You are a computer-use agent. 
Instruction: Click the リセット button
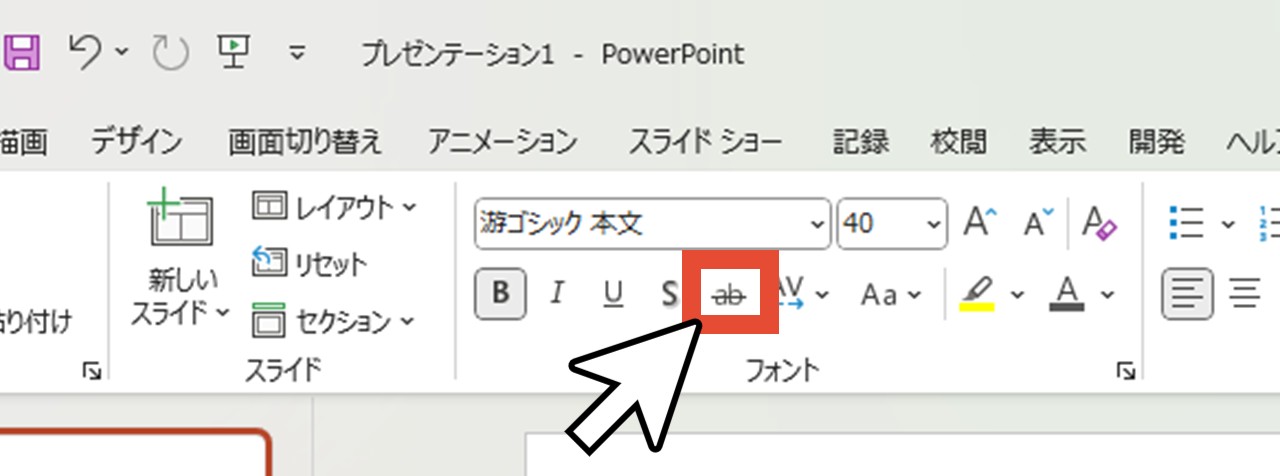[x=309, y=264]
